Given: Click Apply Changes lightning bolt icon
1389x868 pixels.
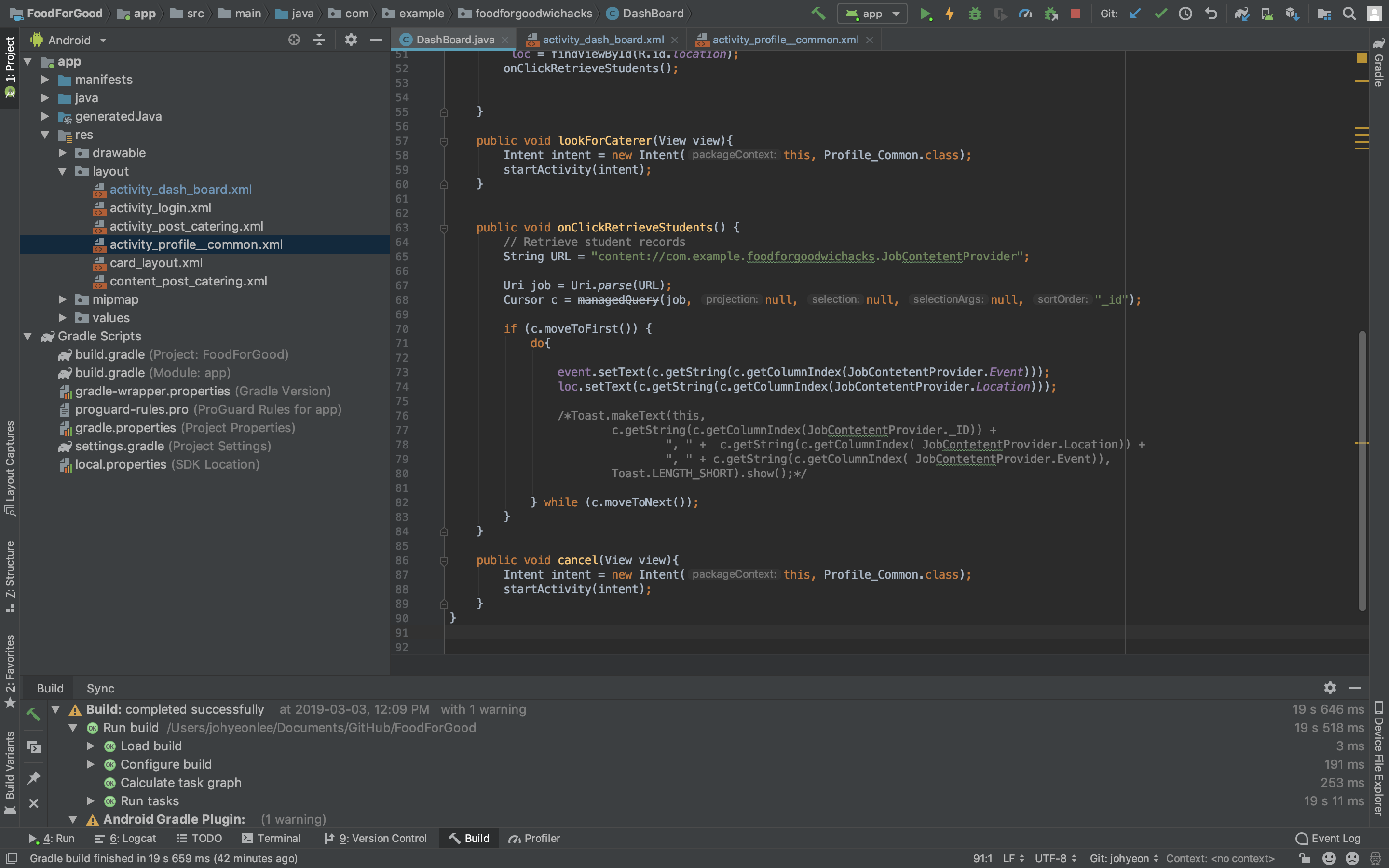Looking at the screenshot, I should 949,14.
